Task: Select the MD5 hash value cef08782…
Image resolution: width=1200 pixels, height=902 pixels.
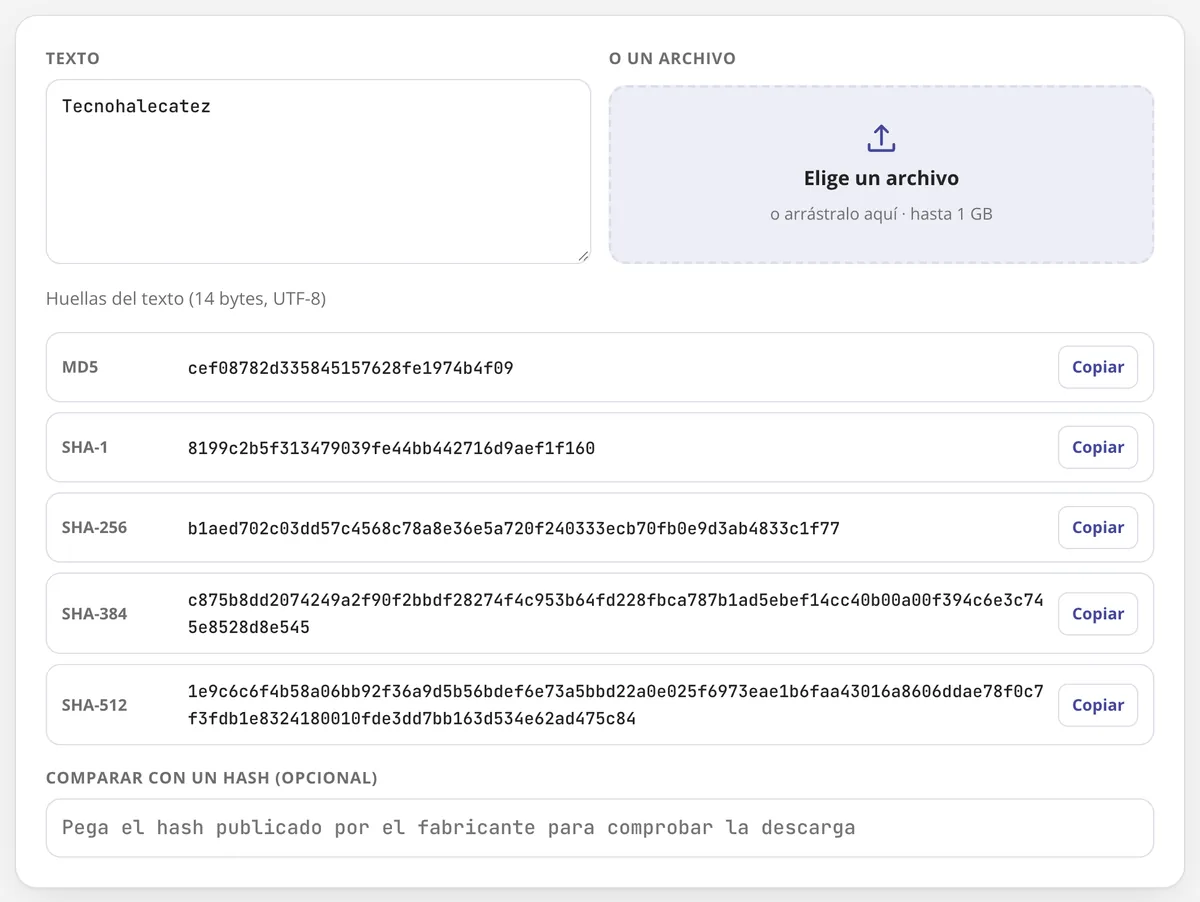Action: [x=351, y=368]
